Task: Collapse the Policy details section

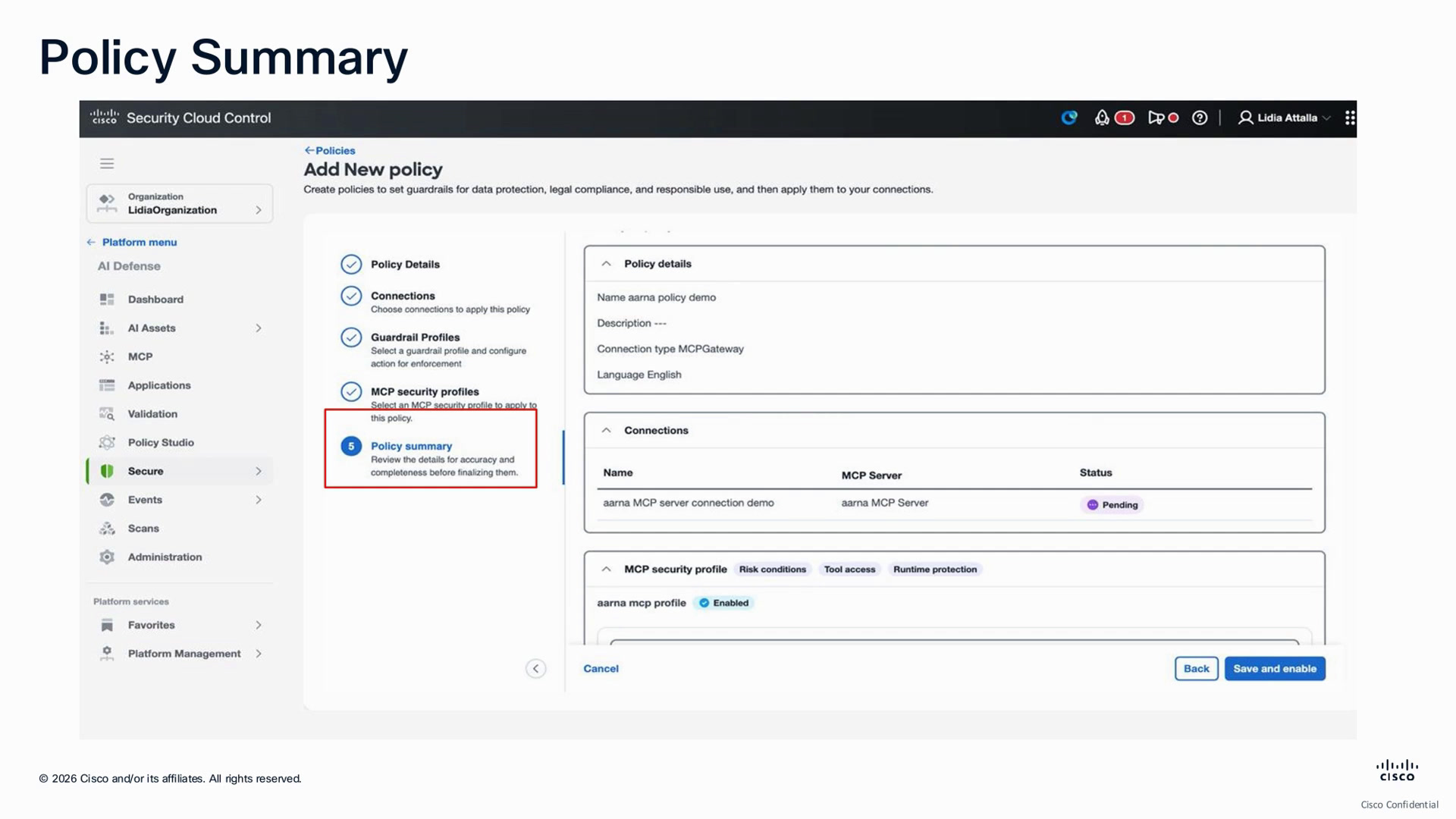Action: click(x=606, y=264)
